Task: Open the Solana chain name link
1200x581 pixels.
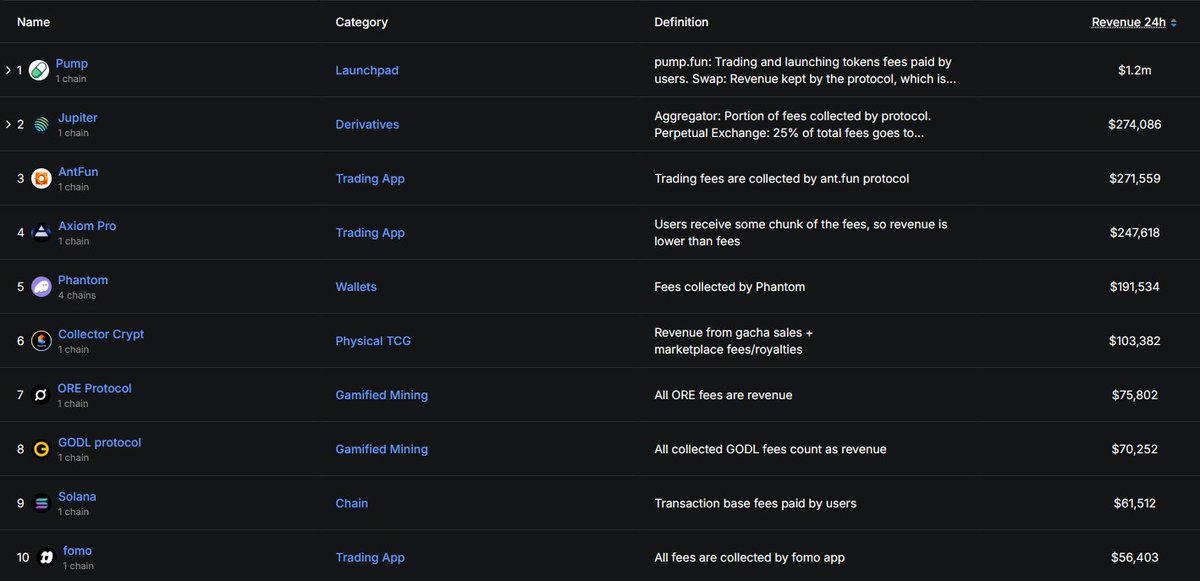Action: (77, 496)
